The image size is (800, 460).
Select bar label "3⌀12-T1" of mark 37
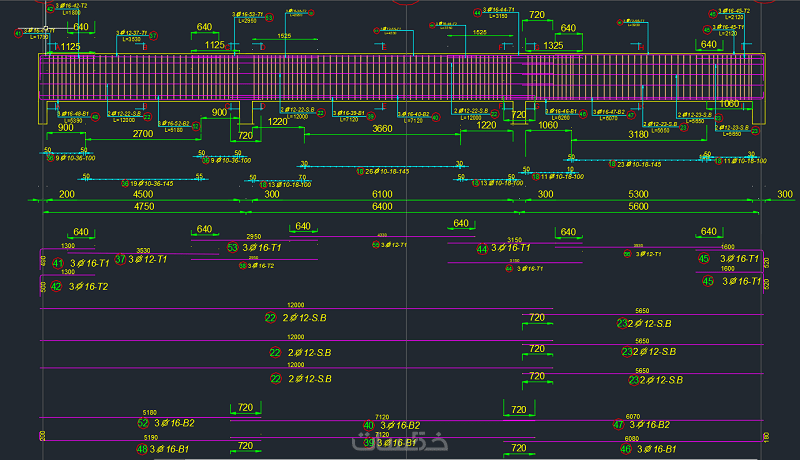click(147, 259)
